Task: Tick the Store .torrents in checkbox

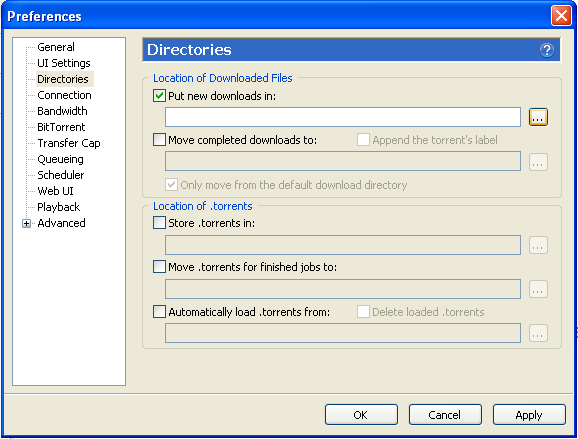Action: 159,223
